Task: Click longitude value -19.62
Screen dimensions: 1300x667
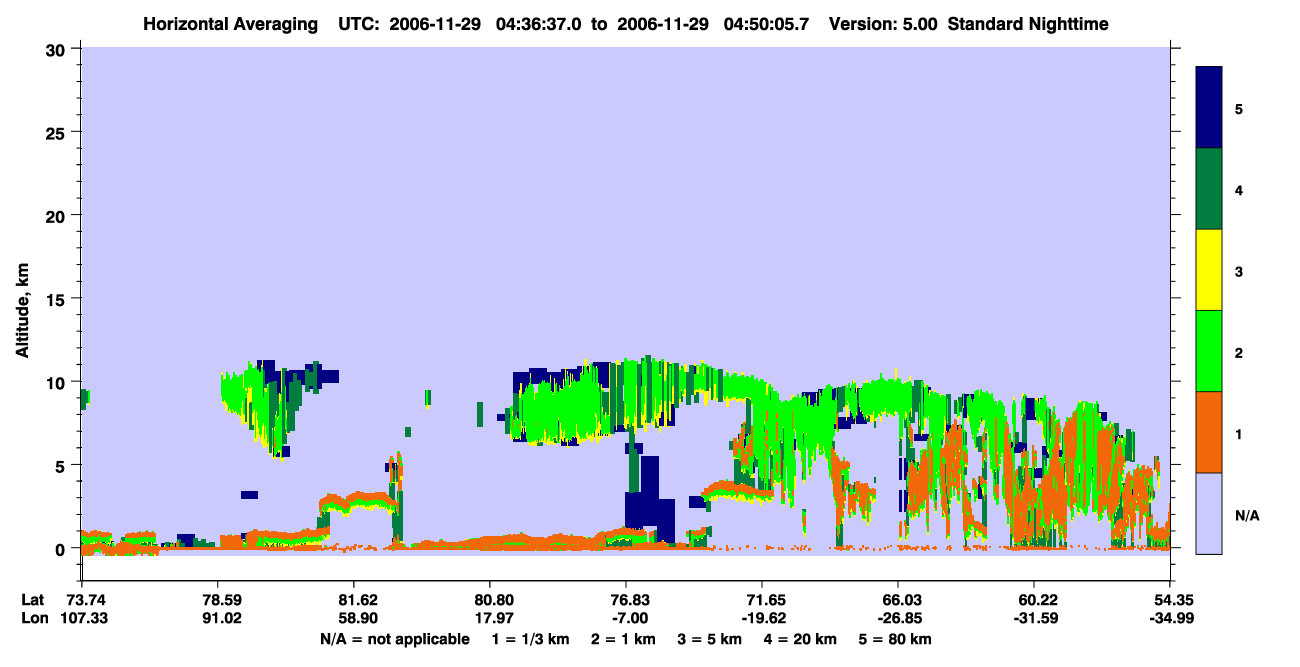Action: [762, 618]
